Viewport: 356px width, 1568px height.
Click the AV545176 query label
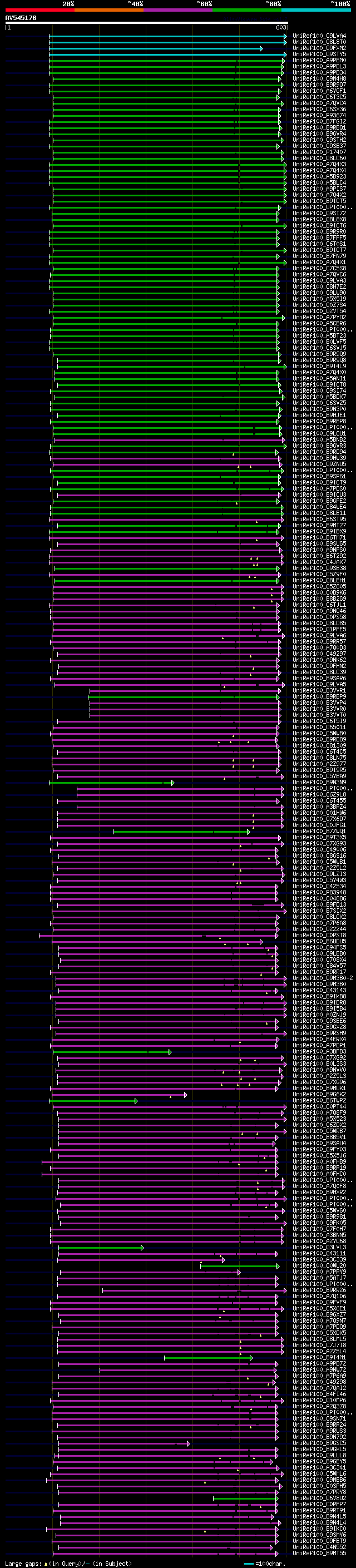pos(21,18)
